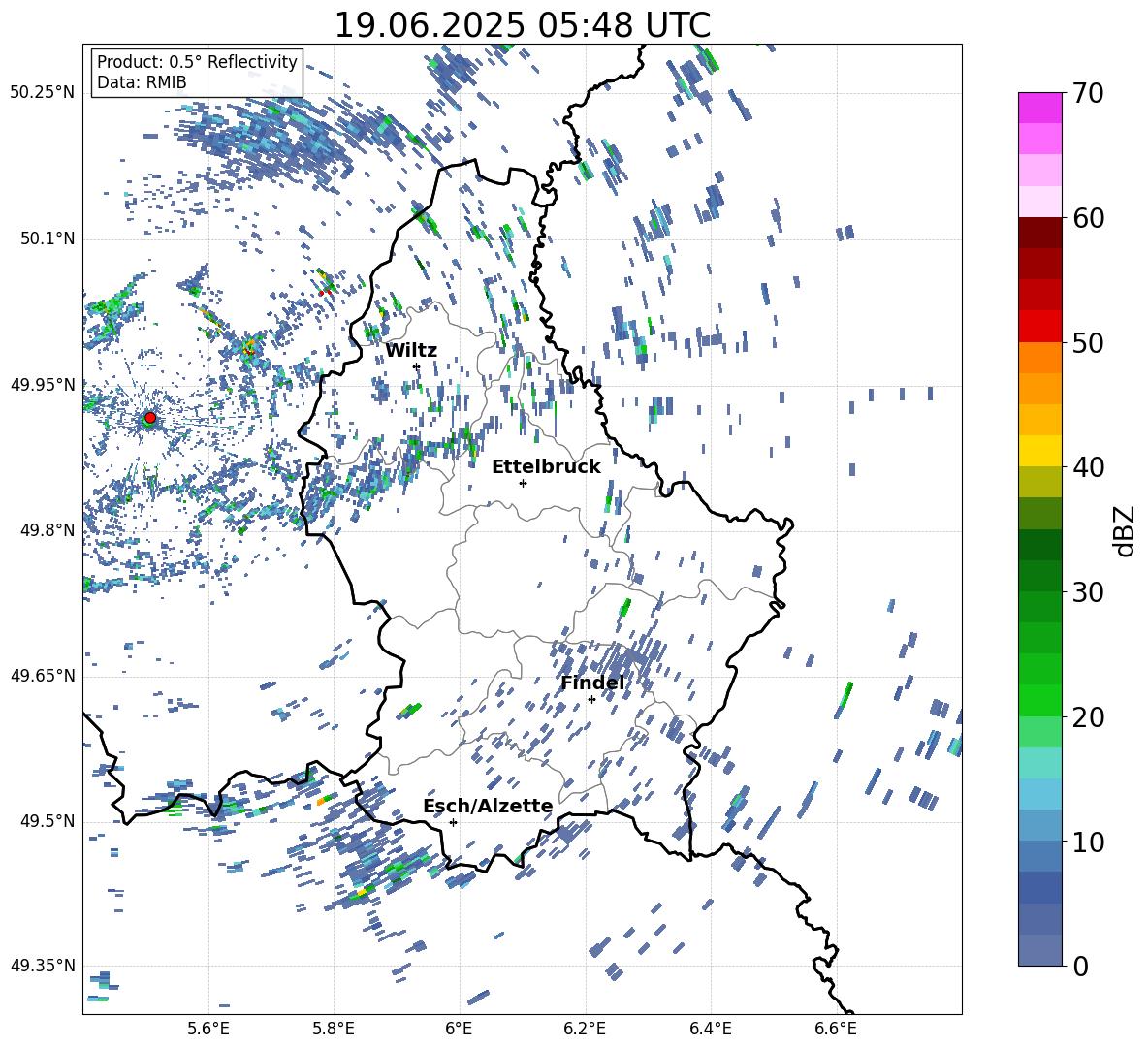
Task: Click the 50.1°N latitude label
Action: click(x=47, y=239)
